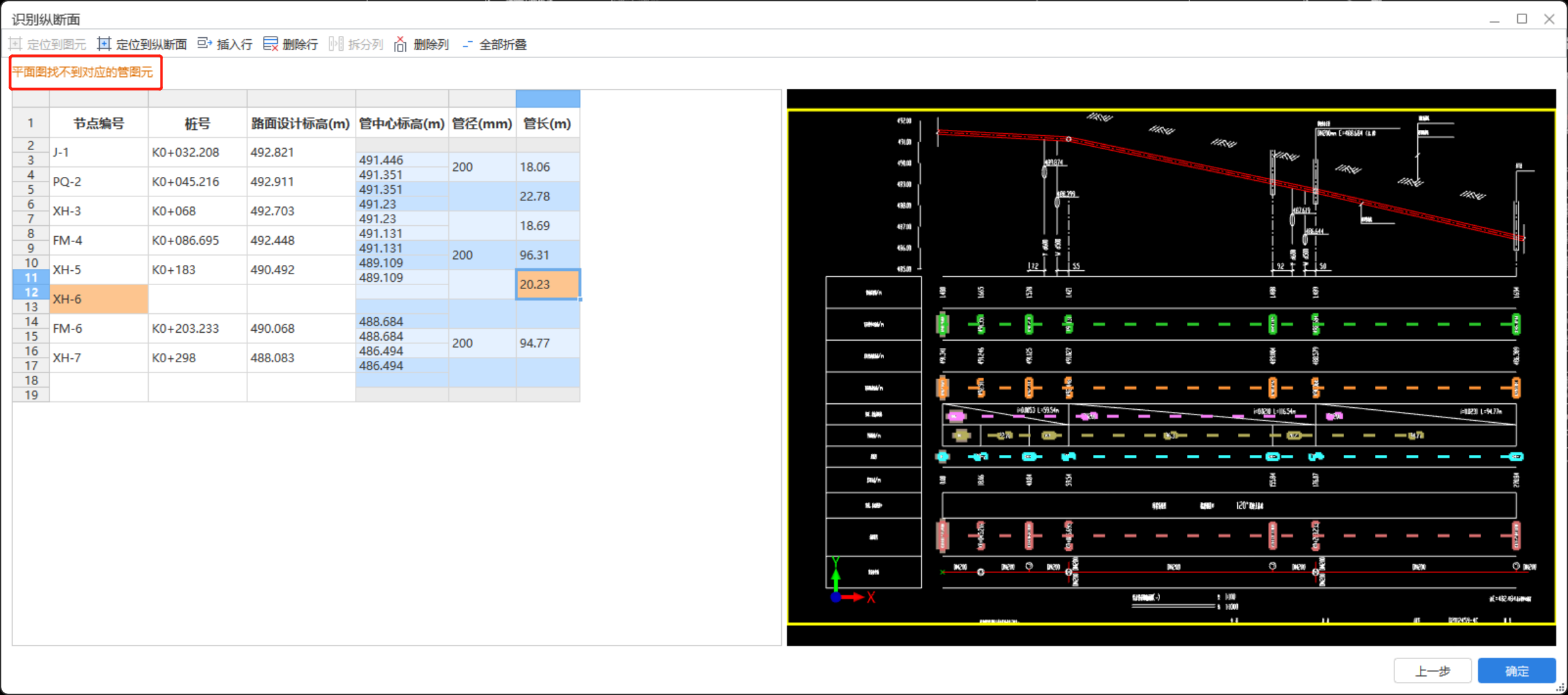This screenshot has width=1568, height=695.
Task: Click the 全部折叠 collapse all icon
Action: (x=467, y=44)
